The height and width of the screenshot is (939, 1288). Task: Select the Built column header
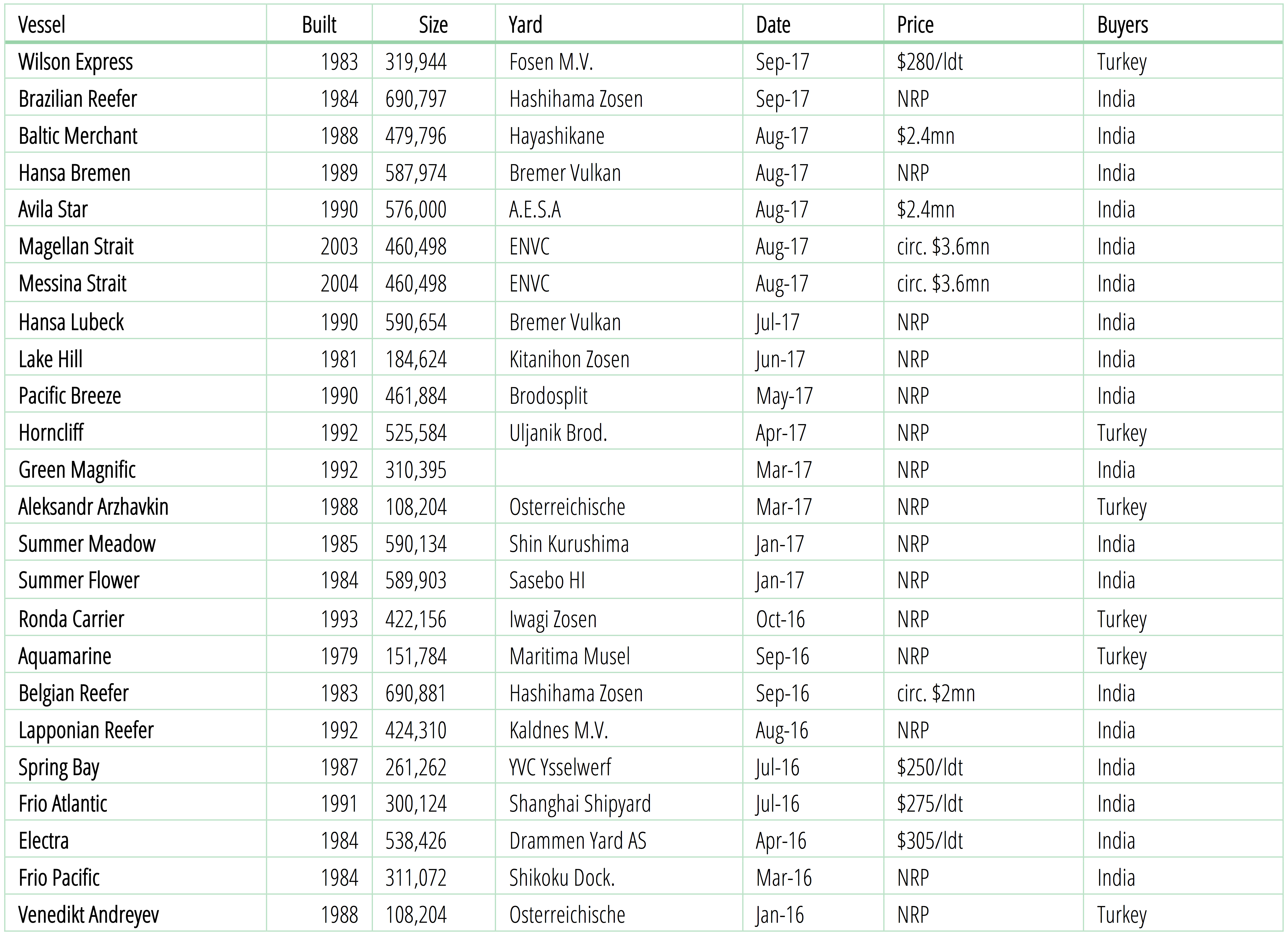[319, 25]
